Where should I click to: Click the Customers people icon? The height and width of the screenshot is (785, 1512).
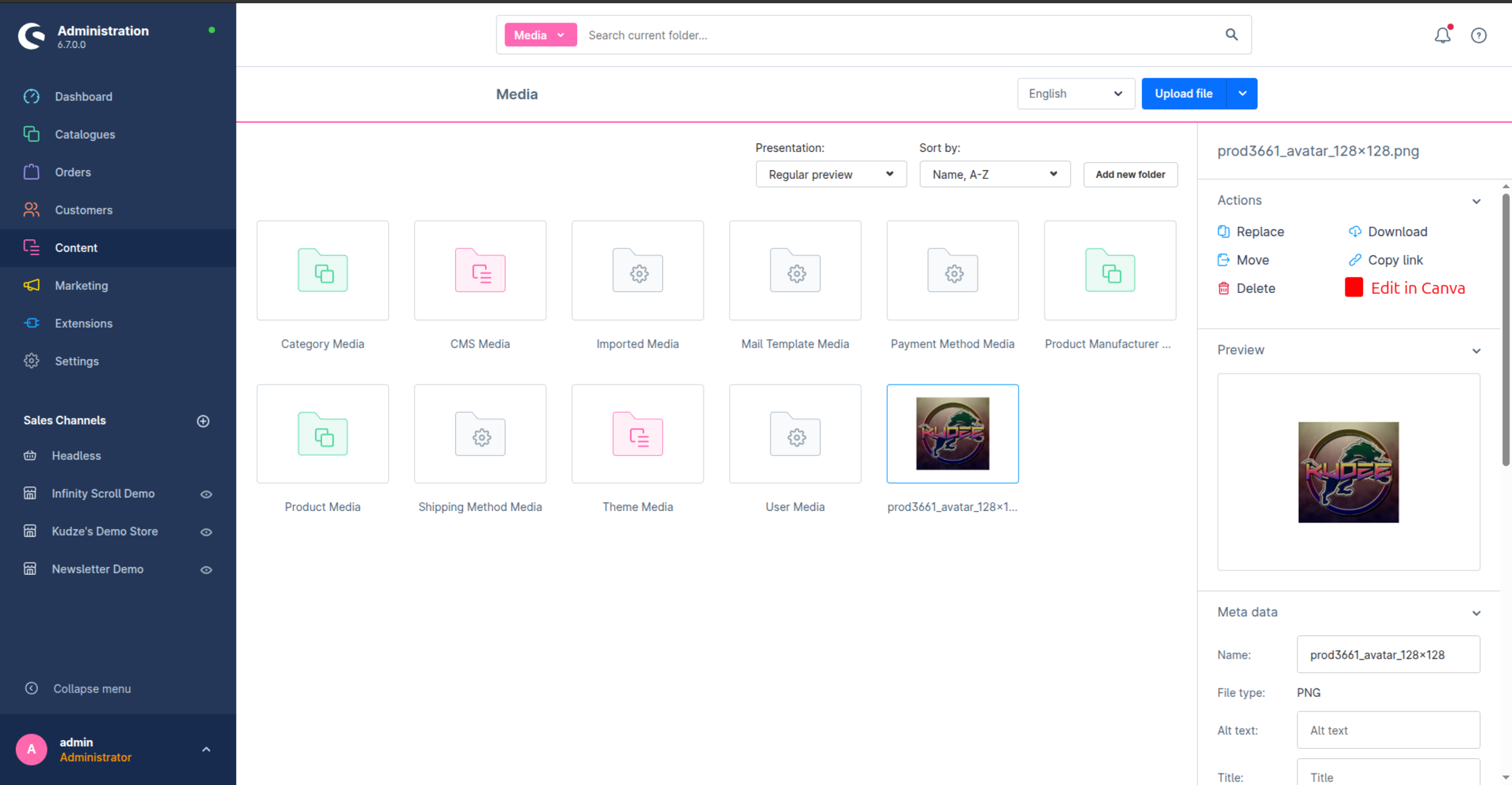(x=31, y=210)
